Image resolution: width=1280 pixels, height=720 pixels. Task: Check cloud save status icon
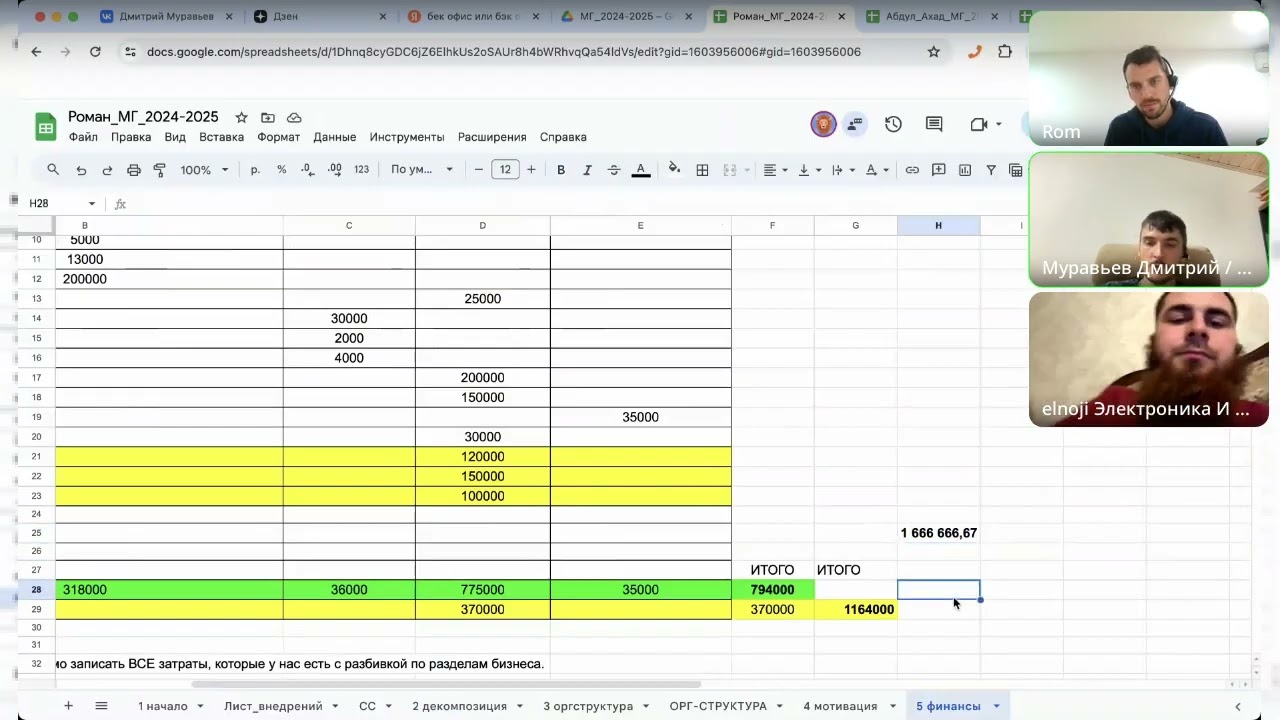pos(294,117)
